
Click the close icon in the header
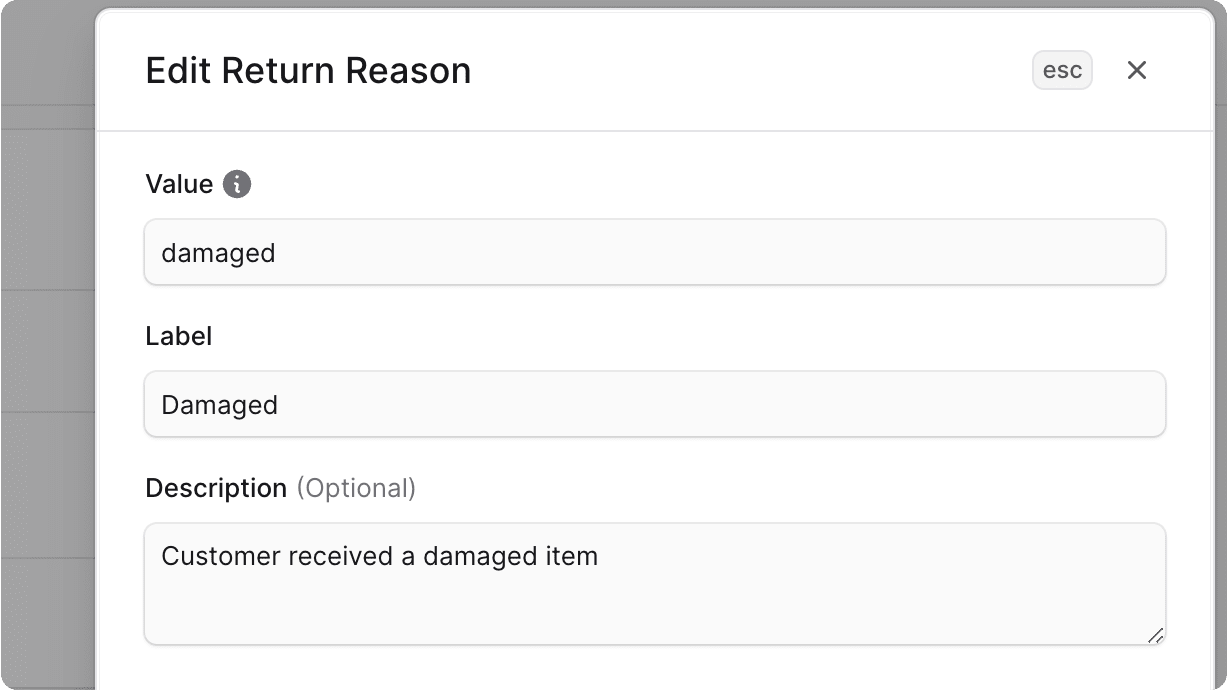pos(1137,70)
